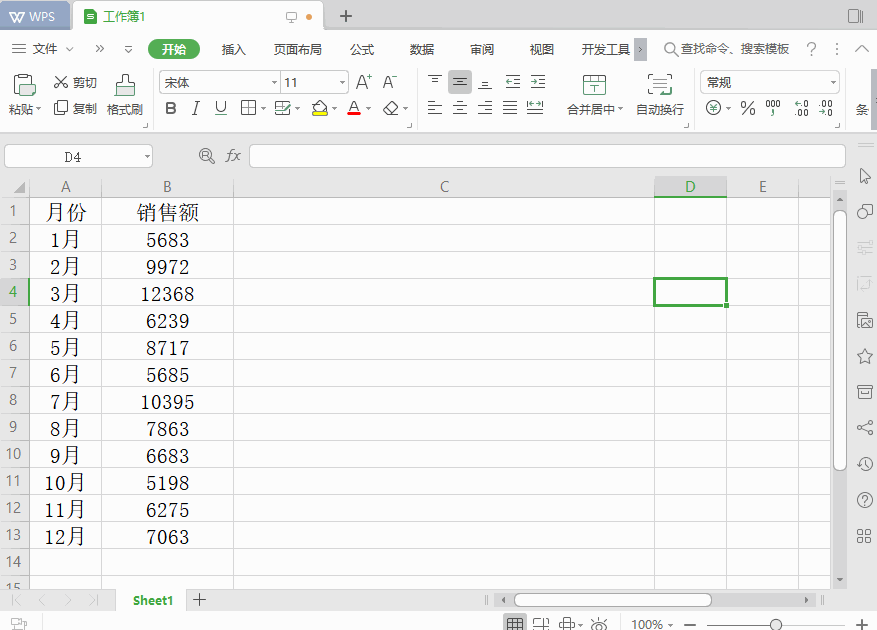Toggle bold formatting

(170, 108)
